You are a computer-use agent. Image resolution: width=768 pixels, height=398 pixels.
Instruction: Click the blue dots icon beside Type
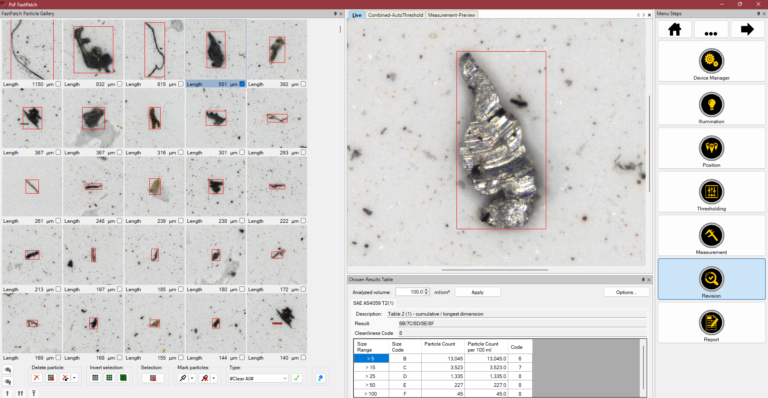tap(320, 378)
